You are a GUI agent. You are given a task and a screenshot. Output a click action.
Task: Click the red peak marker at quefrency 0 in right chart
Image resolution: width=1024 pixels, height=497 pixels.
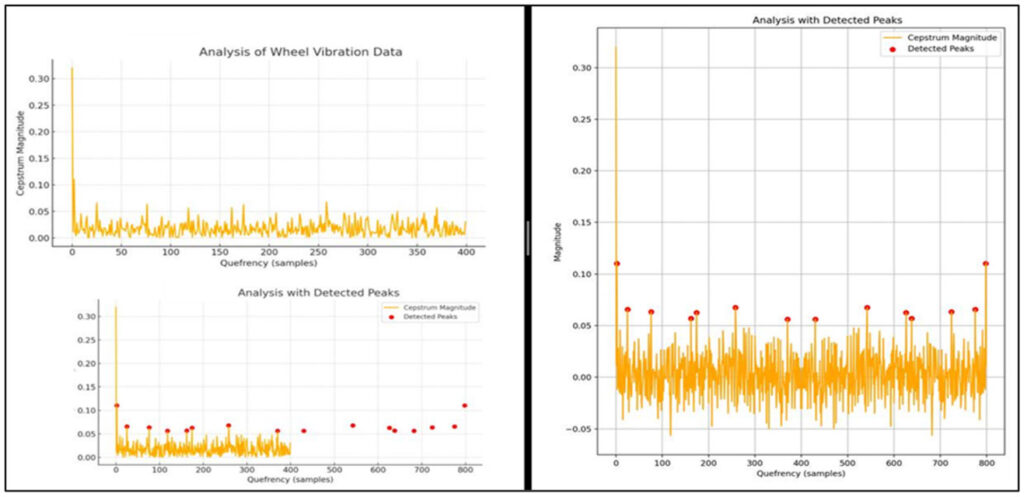click(x=617, y=264)
